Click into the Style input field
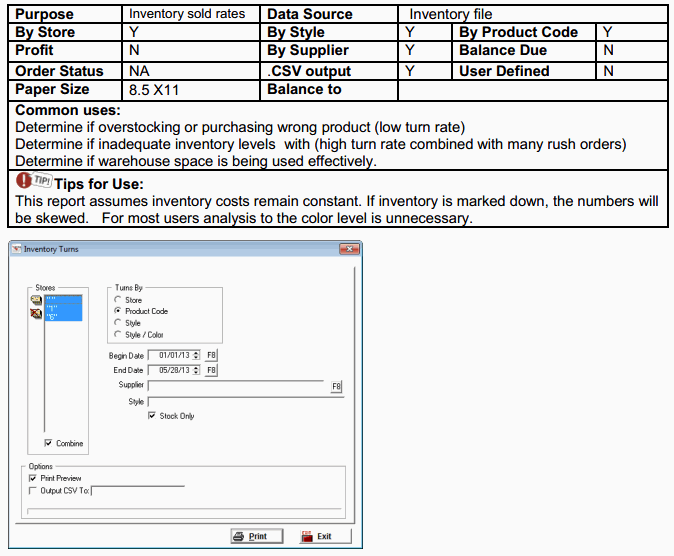Image resolution: width=674 pixels, height=556 pixels. (246, 402)
